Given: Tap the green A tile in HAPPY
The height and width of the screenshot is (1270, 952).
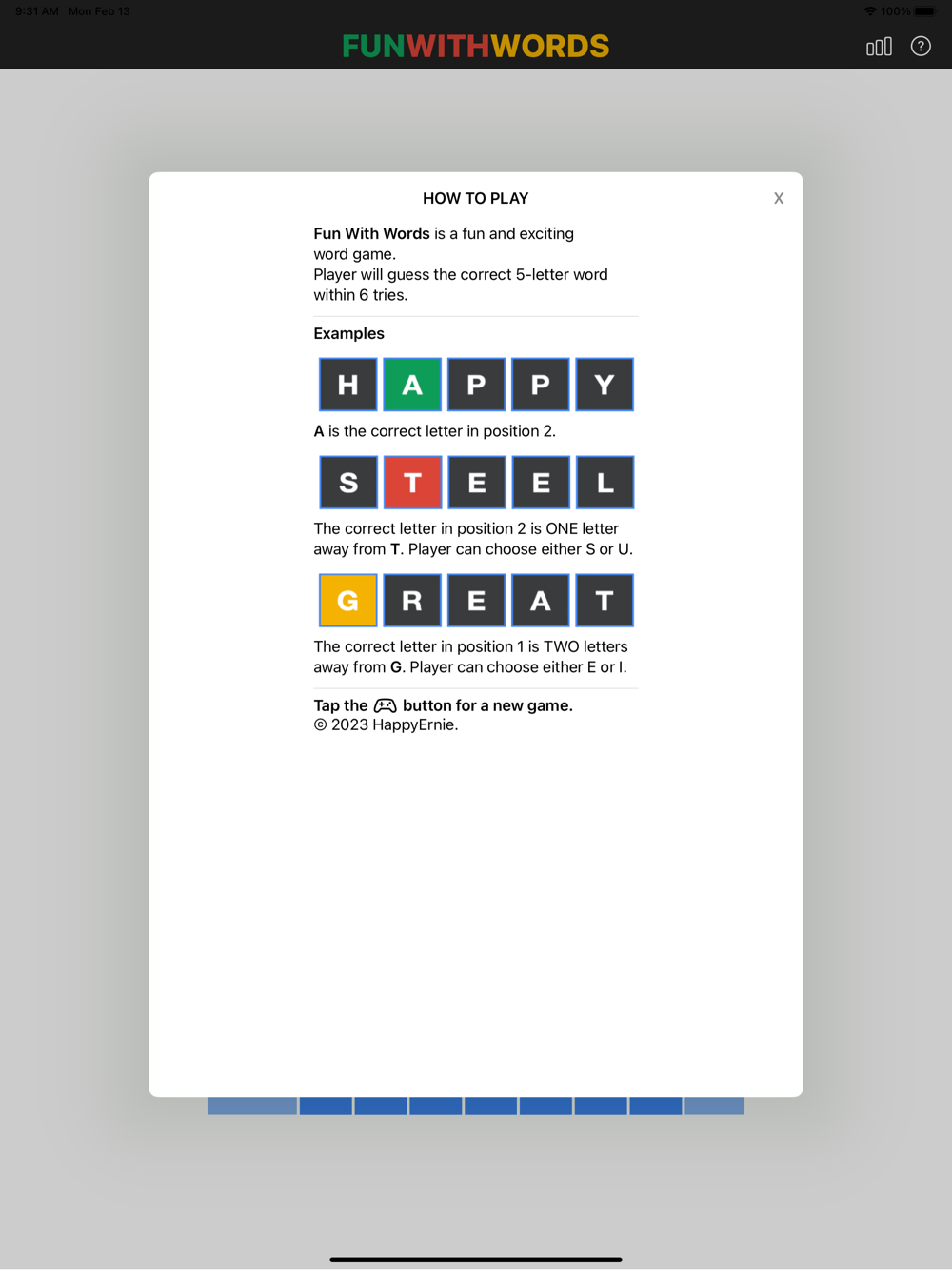Looking at the screenshot, I should [x=412, y=385].
